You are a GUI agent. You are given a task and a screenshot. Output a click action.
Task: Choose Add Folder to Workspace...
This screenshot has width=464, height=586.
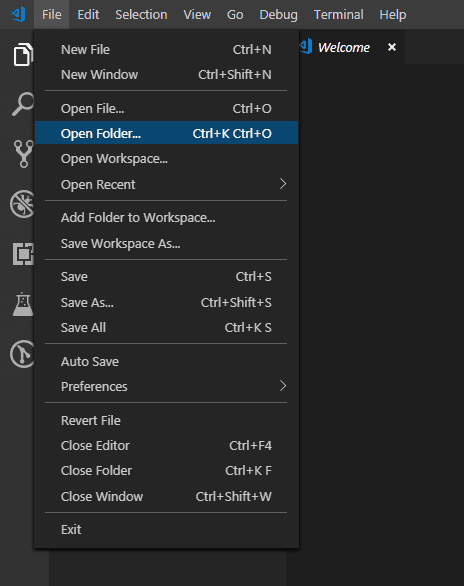click(x=166, y=218)
